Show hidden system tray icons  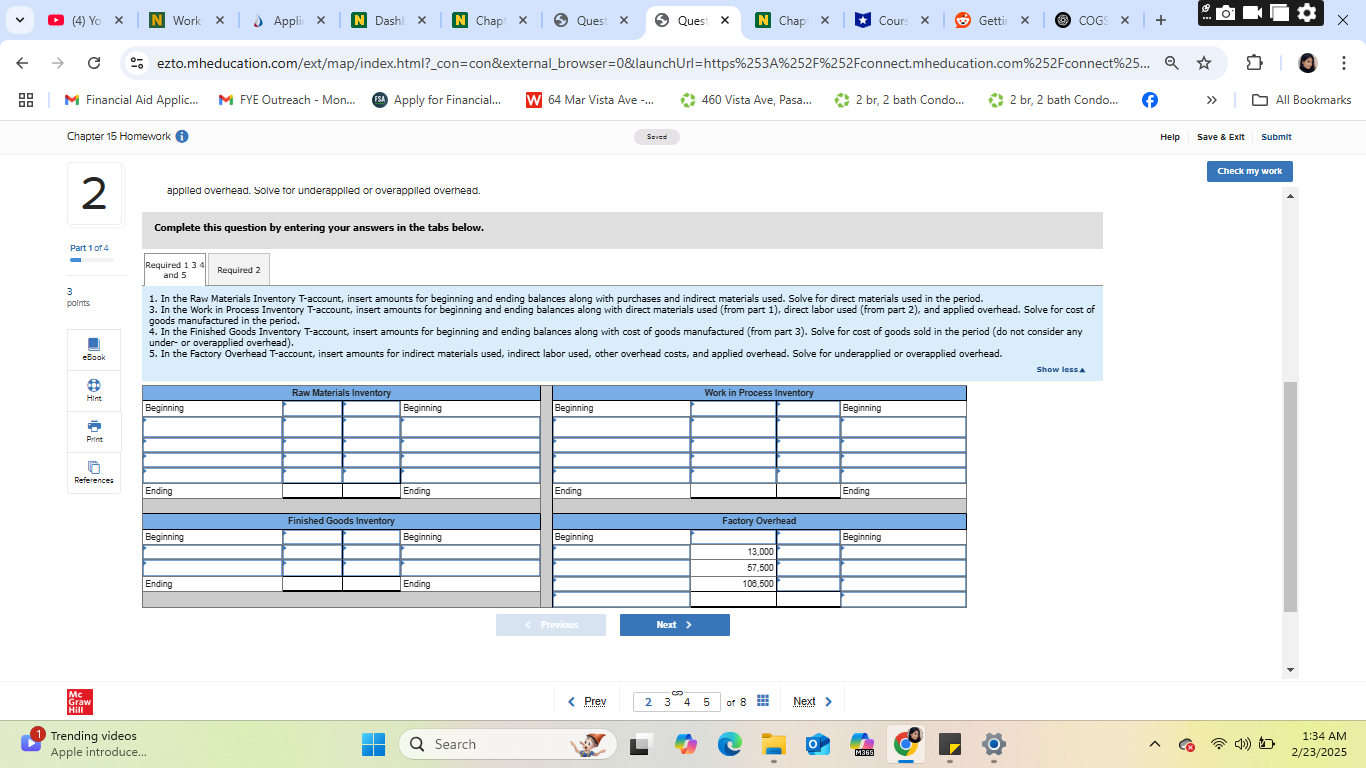[x=1155, y=744]
